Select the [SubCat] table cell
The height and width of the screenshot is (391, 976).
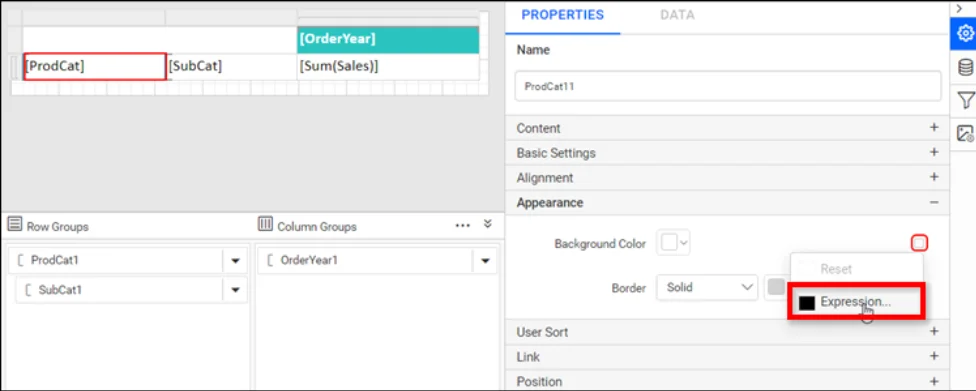pyautogui.click(x=232, y=66)
